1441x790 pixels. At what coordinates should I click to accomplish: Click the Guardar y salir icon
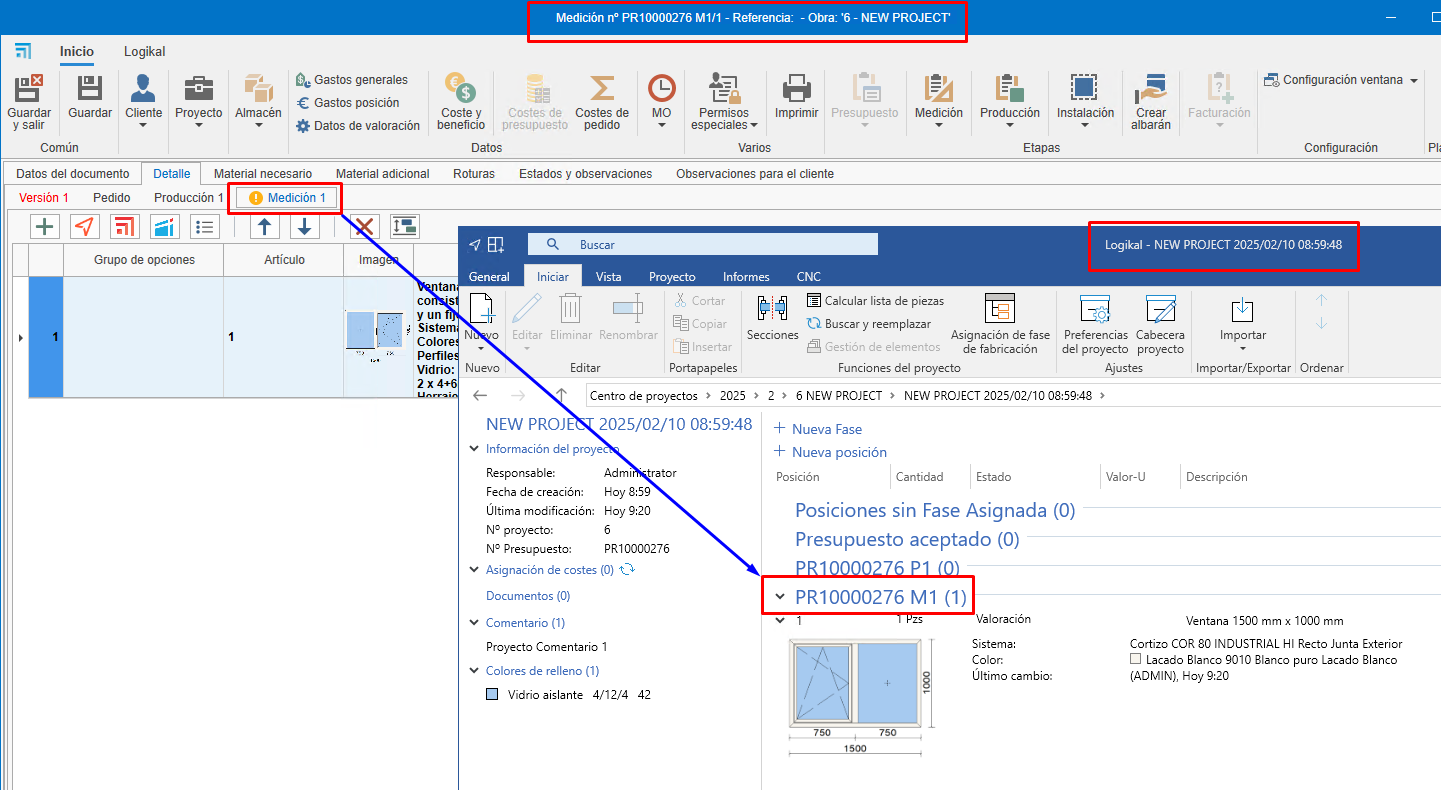29,88
